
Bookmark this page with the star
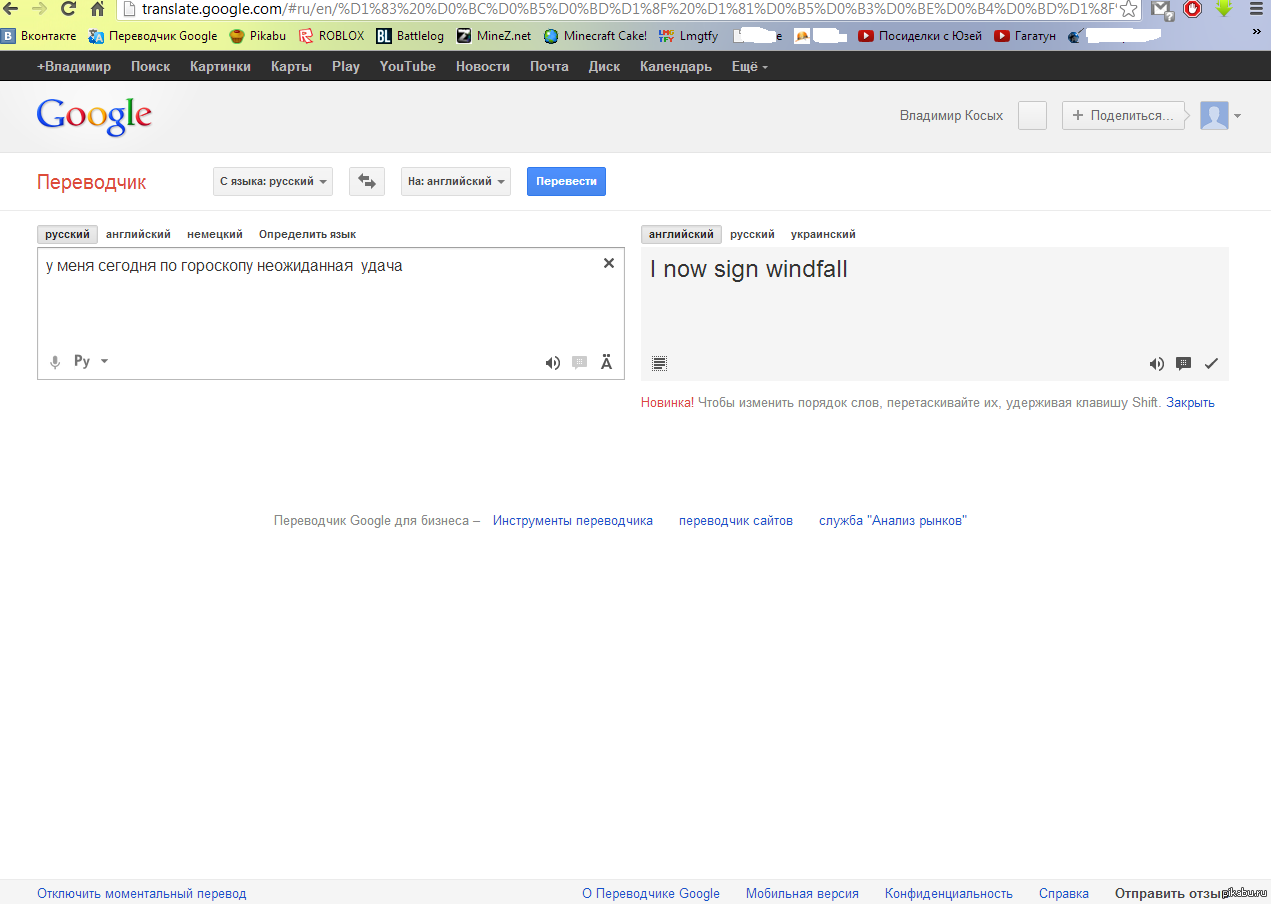tap(1128, 9)
